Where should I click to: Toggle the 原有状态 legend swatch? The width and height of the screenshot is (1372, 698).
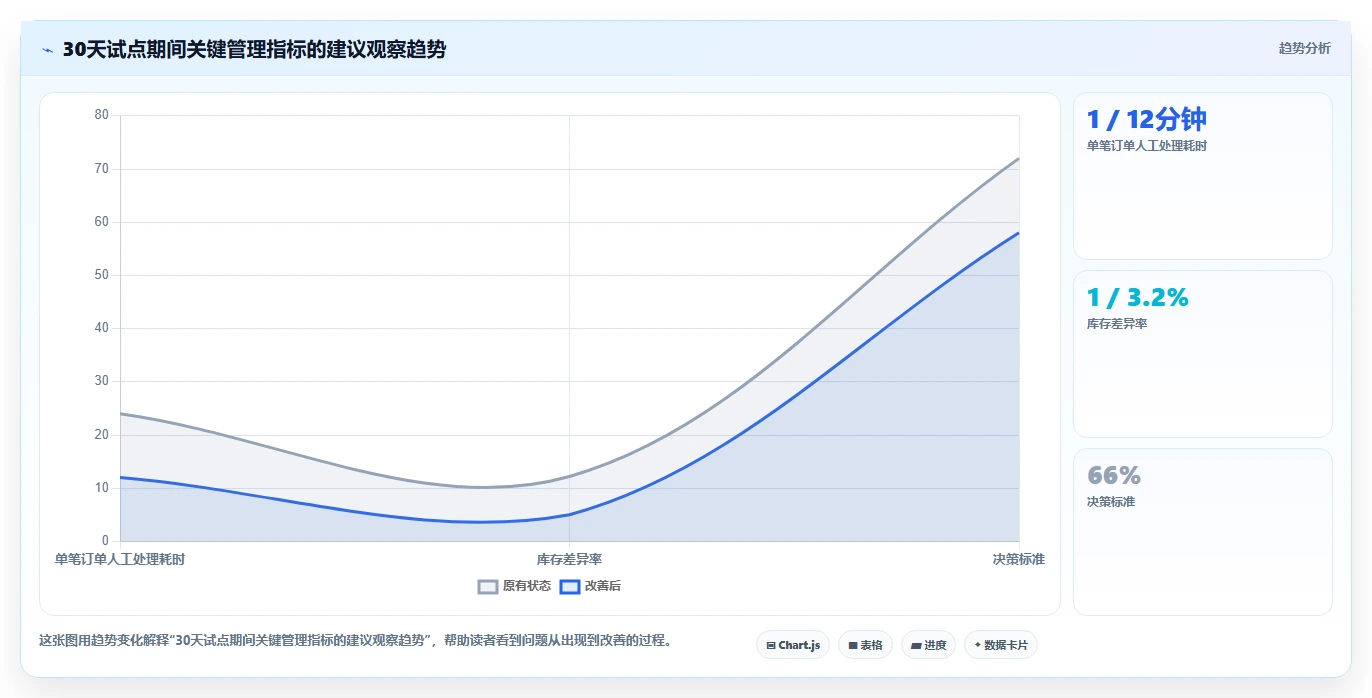pyautogui.click(x=488, y=587)
